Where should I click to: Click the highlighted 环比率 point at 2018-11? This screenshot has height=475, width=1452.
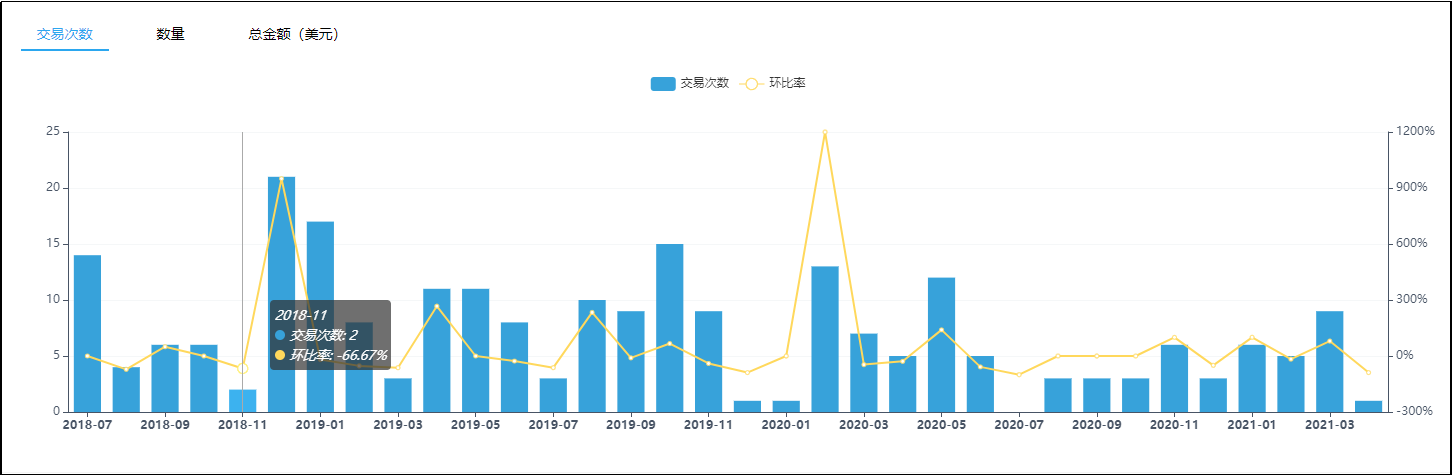[x=242, y=369]
